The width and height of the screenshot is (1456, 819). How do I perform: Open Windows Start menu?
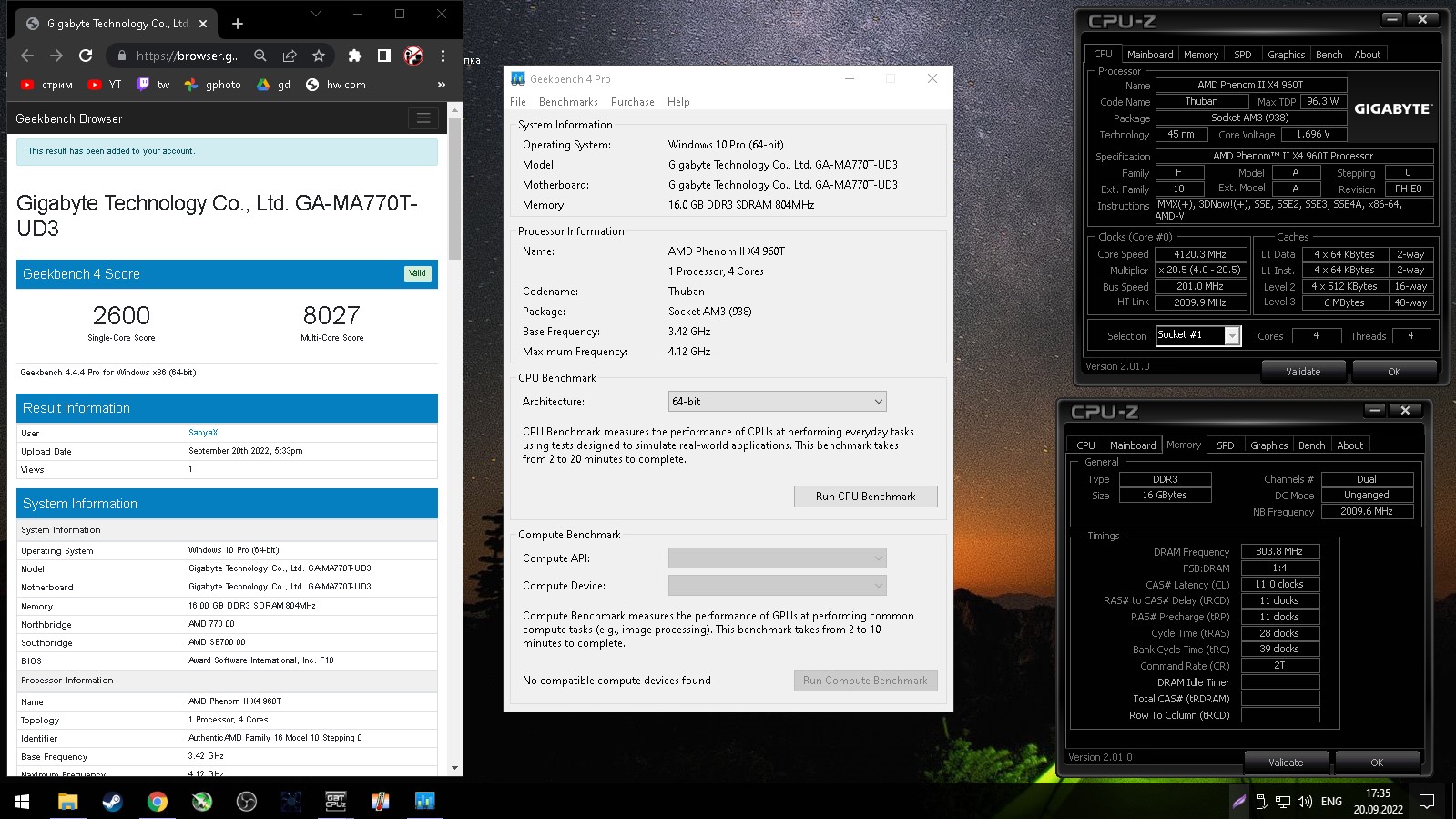22,802
